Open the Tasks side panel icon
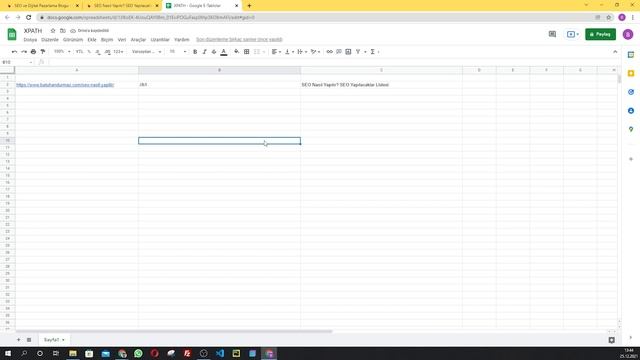Screen dimensions: 640x360 coord(631,92)
